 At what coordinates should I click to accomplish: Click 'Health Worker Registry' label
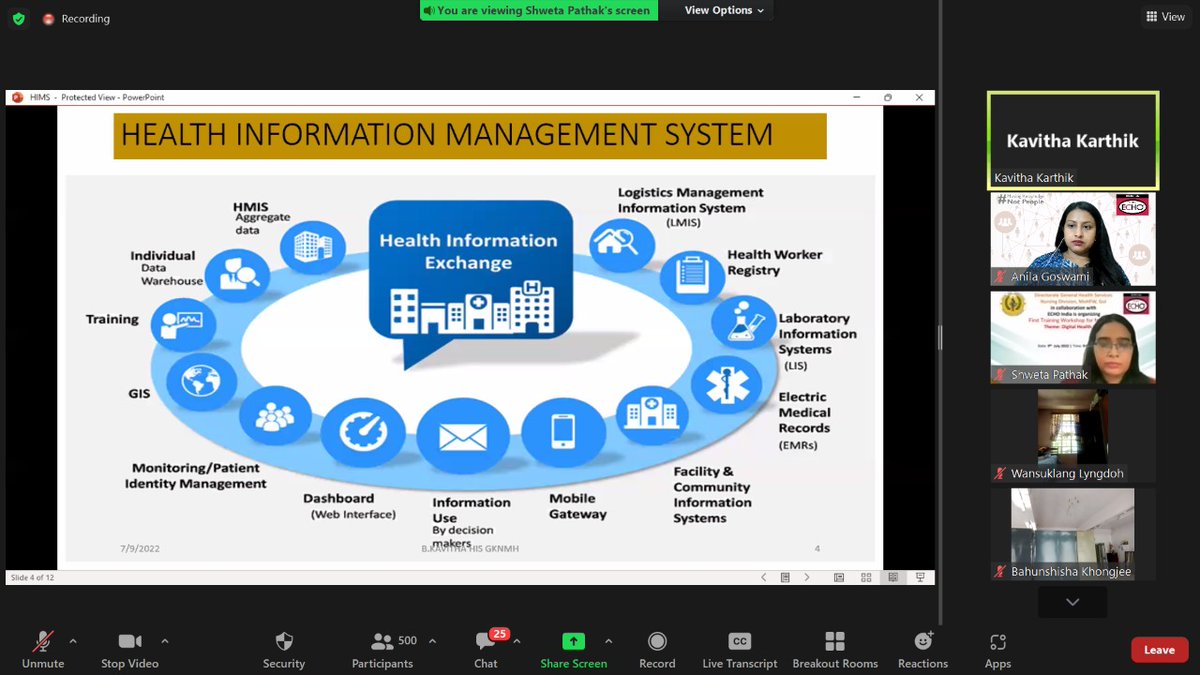pyautogui.click(x=775, y=262)
